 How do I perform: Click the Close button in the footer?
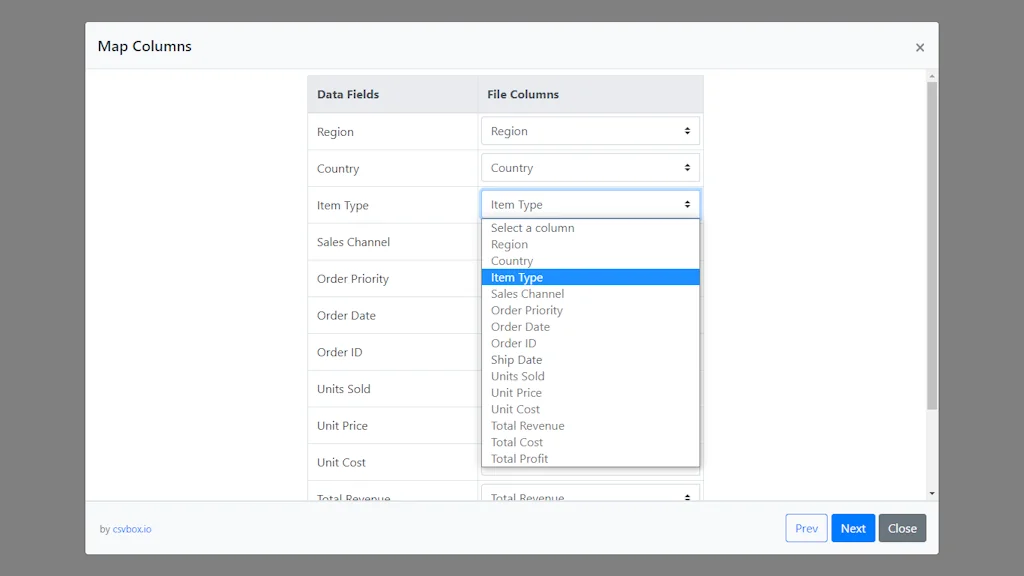pyautogui.click(x=901, y=528)
